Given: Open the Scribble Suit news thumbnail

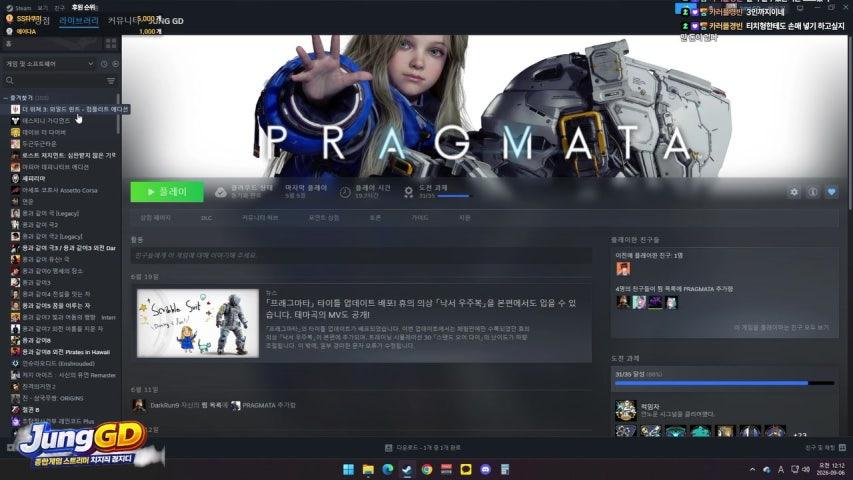Looking at the screenshot, I should (x=197, y=323).
